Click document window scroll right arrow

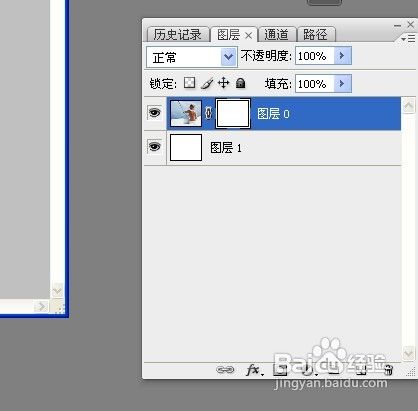[42, 306]
